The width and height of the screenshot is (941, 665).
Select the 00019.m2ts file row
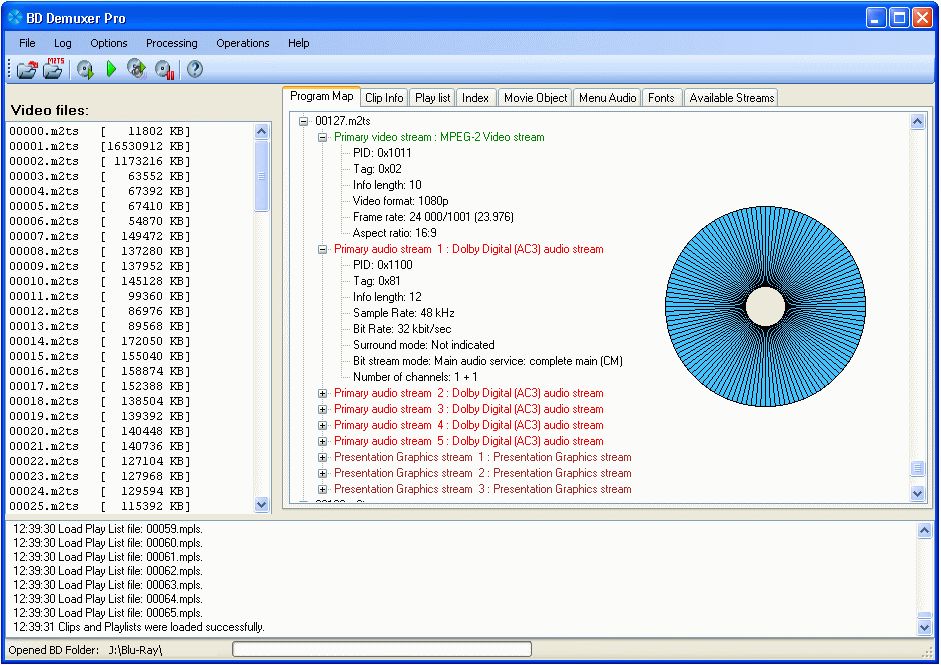tap(100, 417)
